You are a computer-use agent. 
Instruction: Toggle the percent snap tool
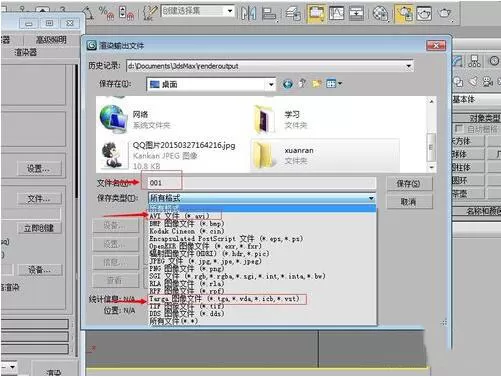[106, 13]
